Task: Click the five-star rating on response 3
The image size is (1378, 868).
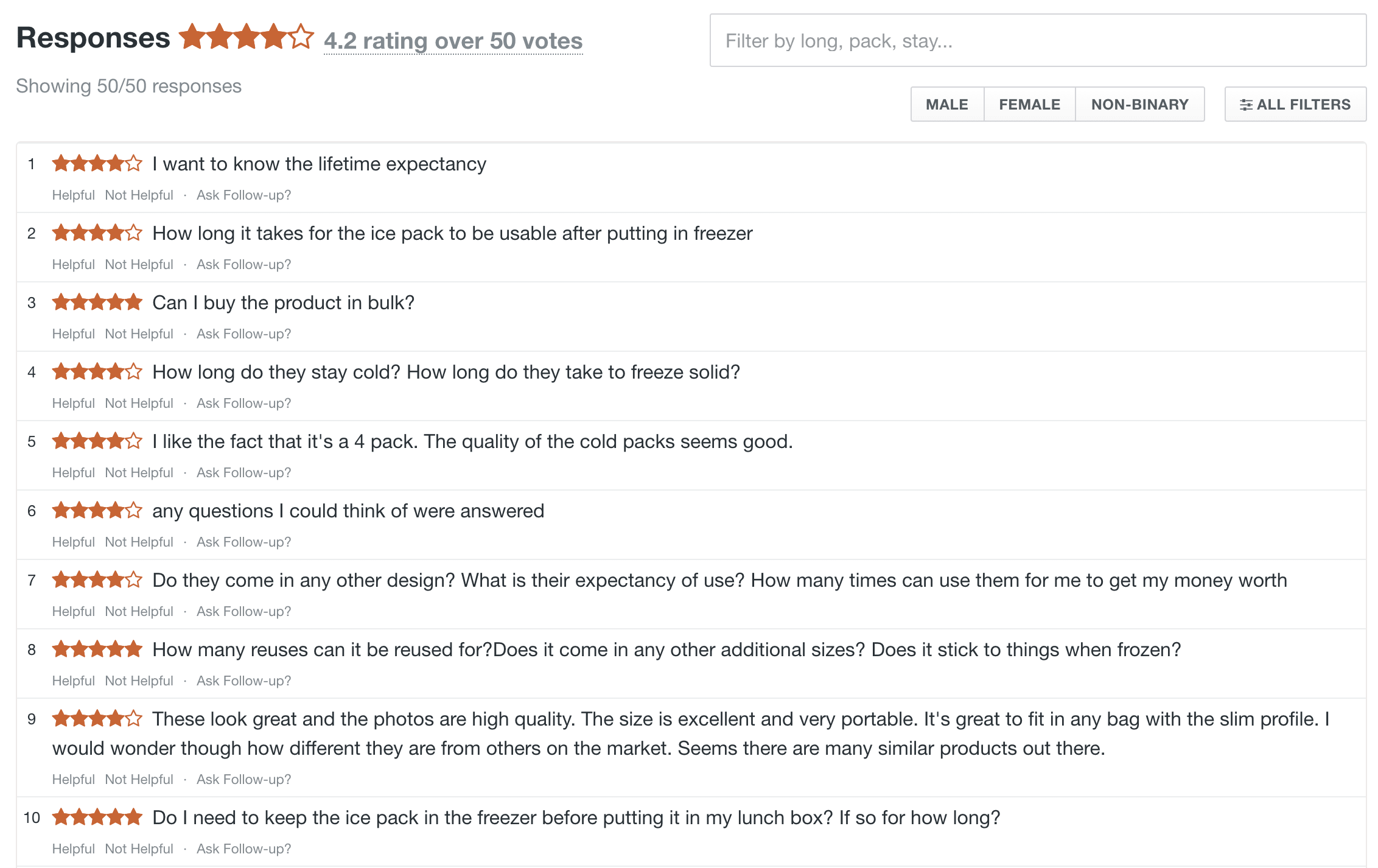Action: (x=97, y=303)
